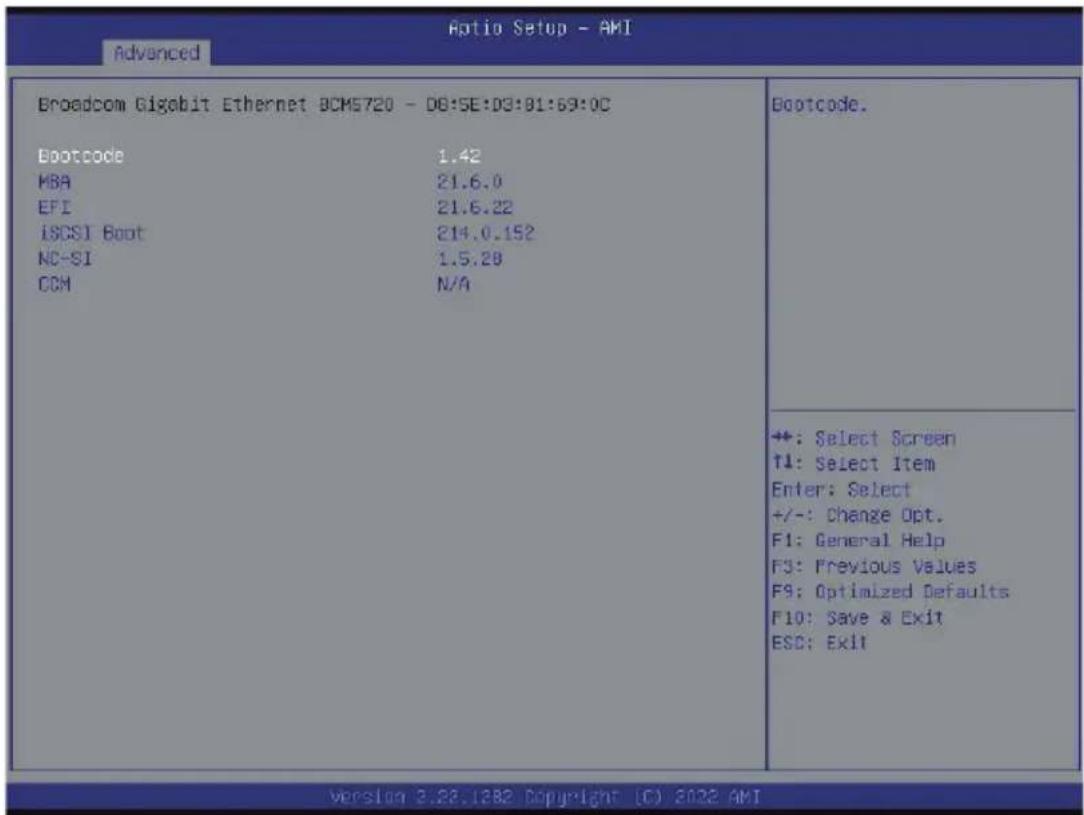Click the F10: Save & Exit hint
Image resolution: width=1084 pixels, height=815 pixels.
[857, 617]
